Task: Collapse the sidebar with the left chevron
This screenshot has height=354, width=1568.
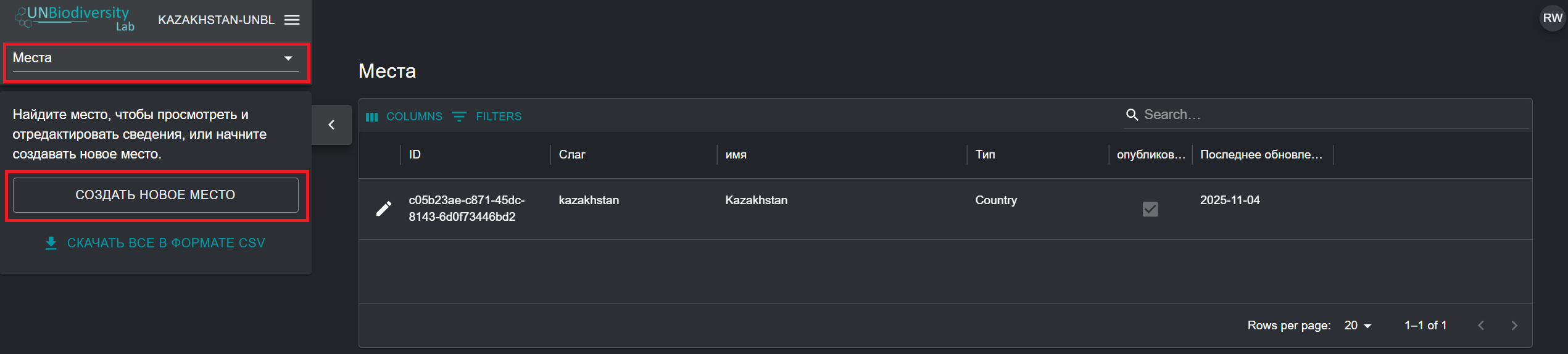Action: pos(331,125)
